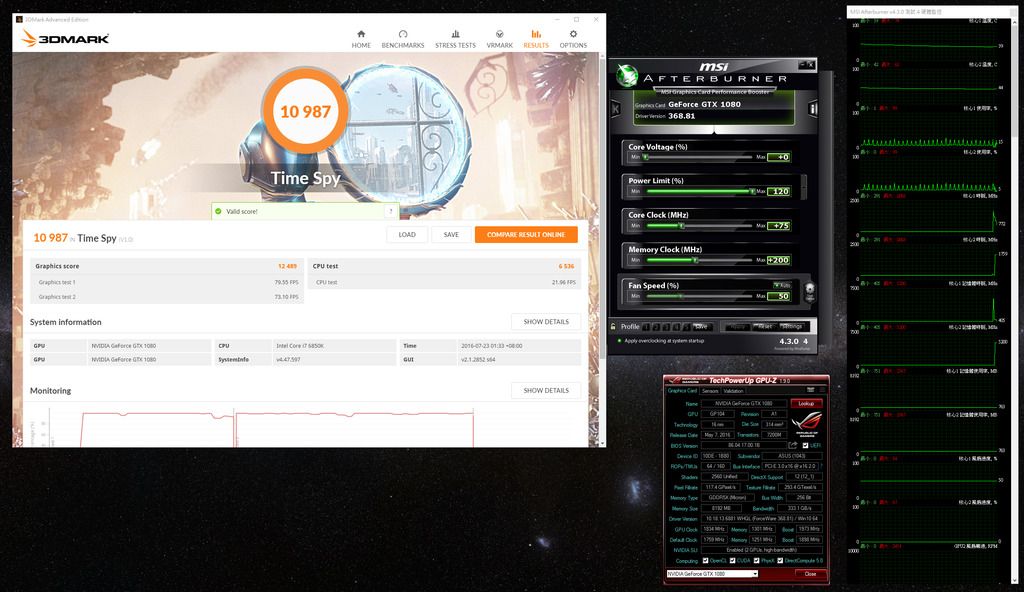Reset Afterburner overclock settings
This screenshot has height=592, width=1024.
coord(765,327)
